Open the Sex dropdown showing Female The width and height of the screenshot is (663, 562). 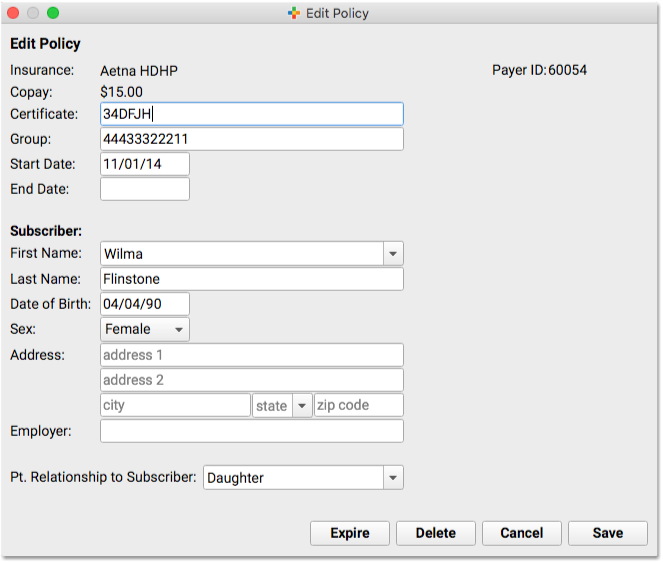coord(145,329)
